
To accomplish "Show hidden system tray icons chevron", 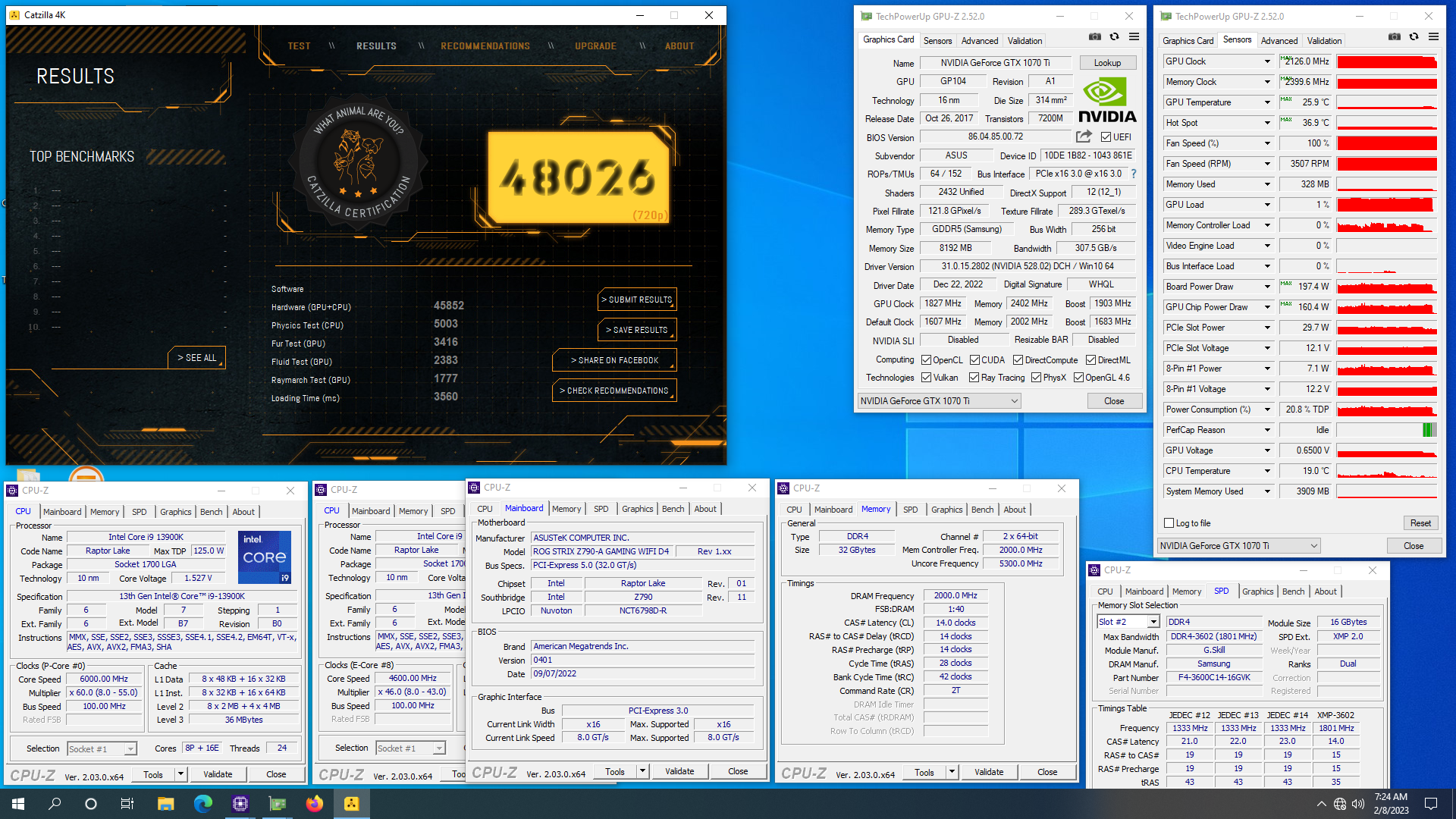I will [x=1322, y=804].
